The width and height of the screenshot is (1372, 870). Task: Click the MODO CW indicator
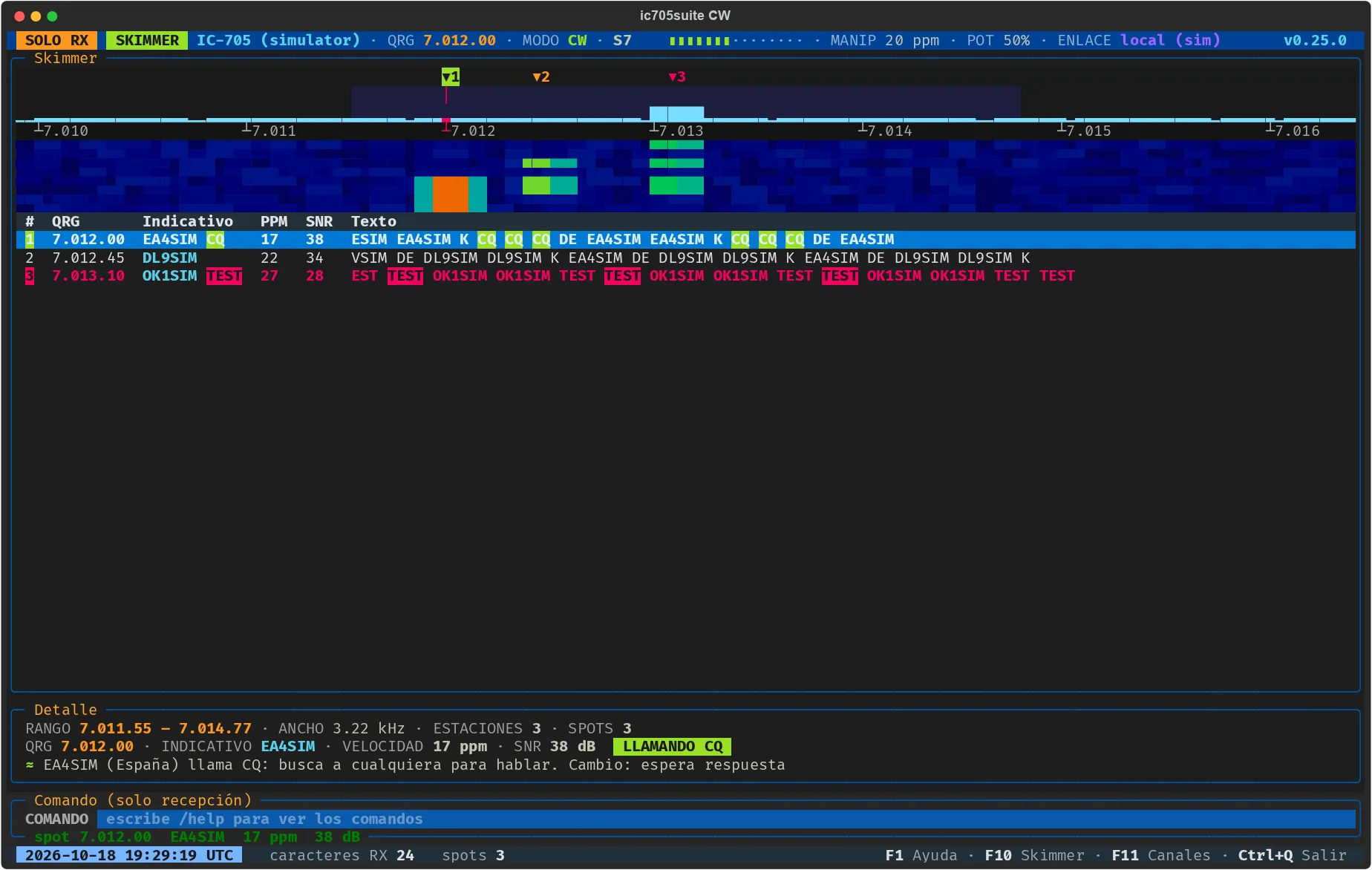tap(555, 40)
